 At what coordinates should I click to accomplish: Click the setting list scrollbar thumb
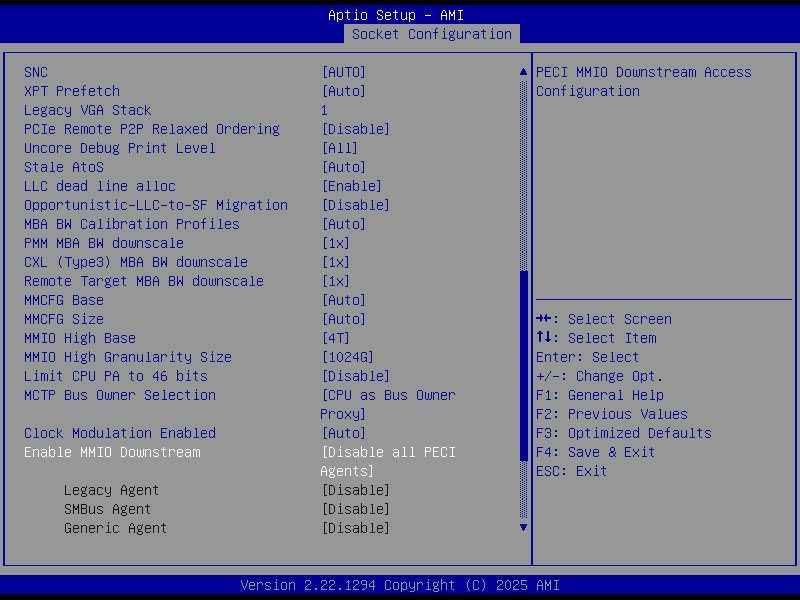click(523, 366)
